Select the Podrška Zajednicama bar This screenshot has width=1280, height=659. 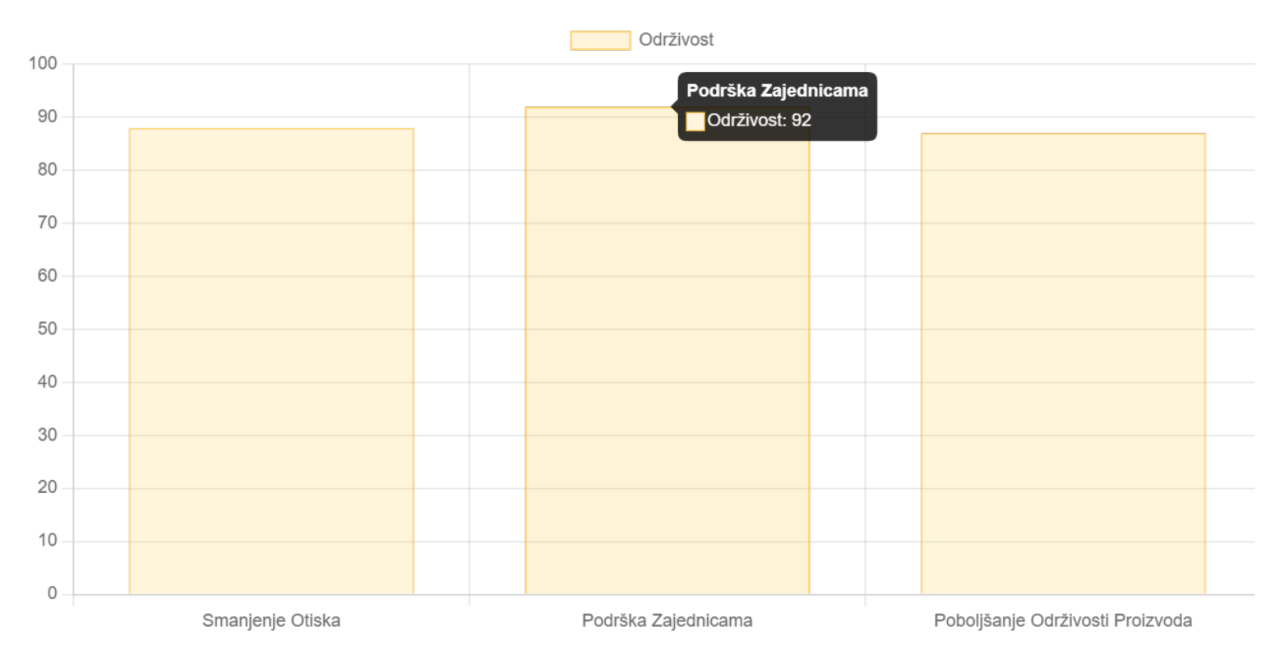click(x=667, y=351)
